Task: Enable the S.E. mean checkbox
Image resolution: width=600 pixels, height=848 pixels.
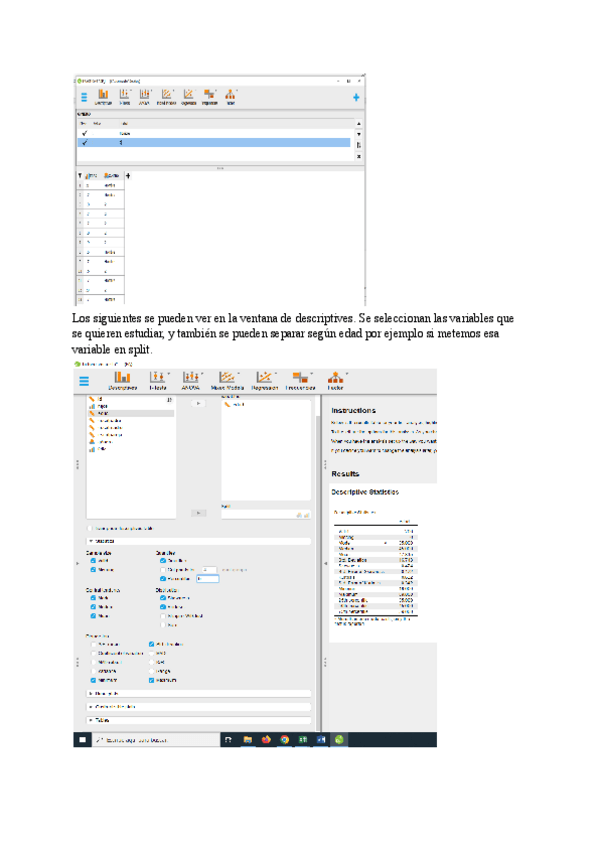Action: (x=93, y=644)
